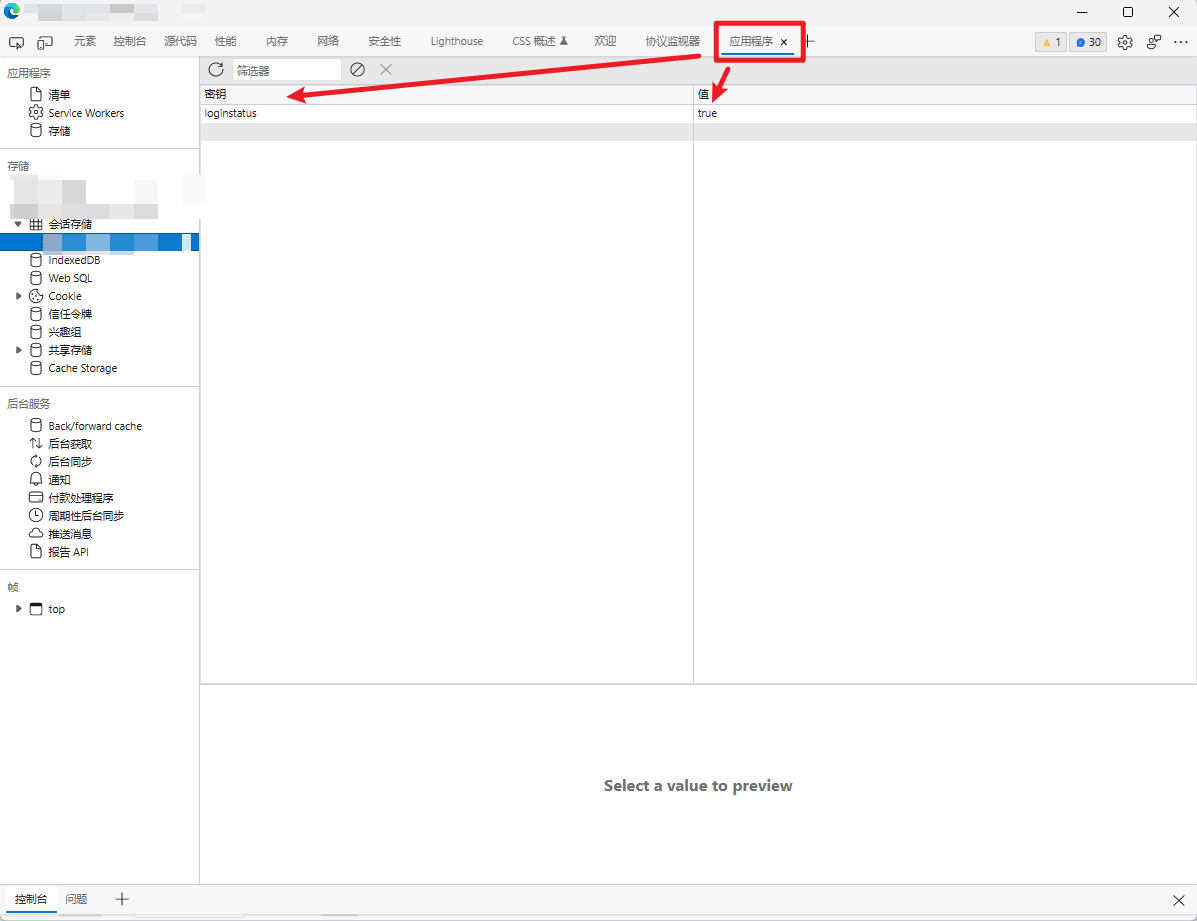The image size is (1197, 921).
Task: Expand the top frame node
Action: point(18,609)
